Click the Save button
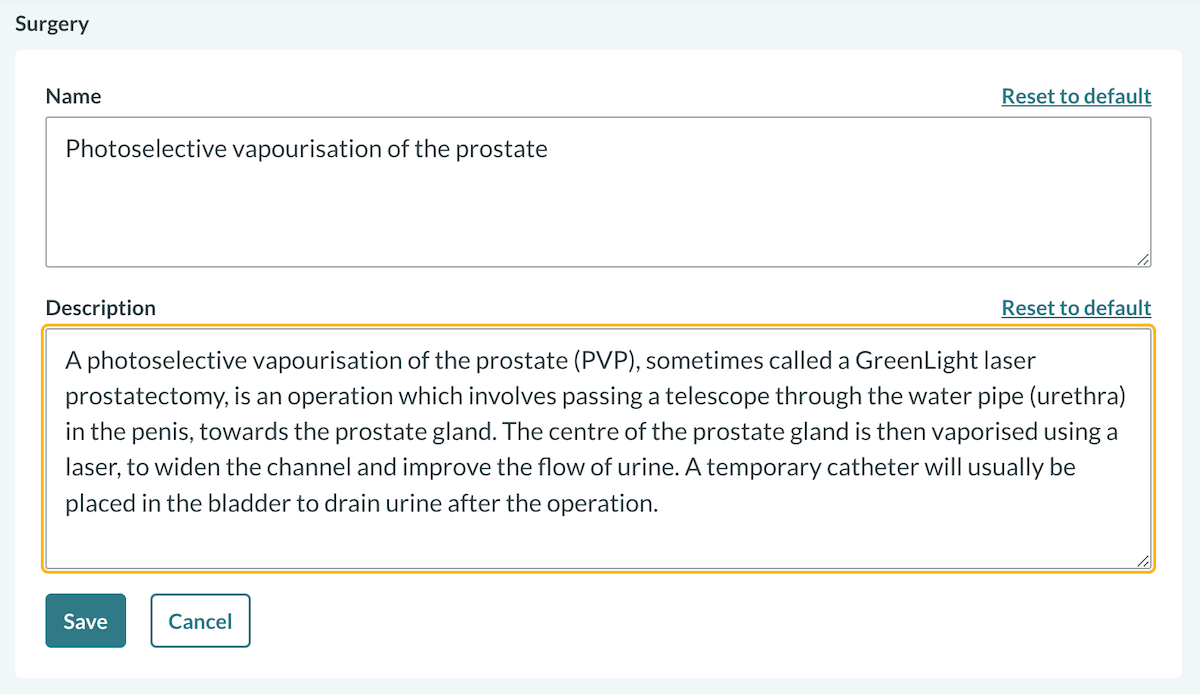The image size is (1200, 694). coord(85,621)
